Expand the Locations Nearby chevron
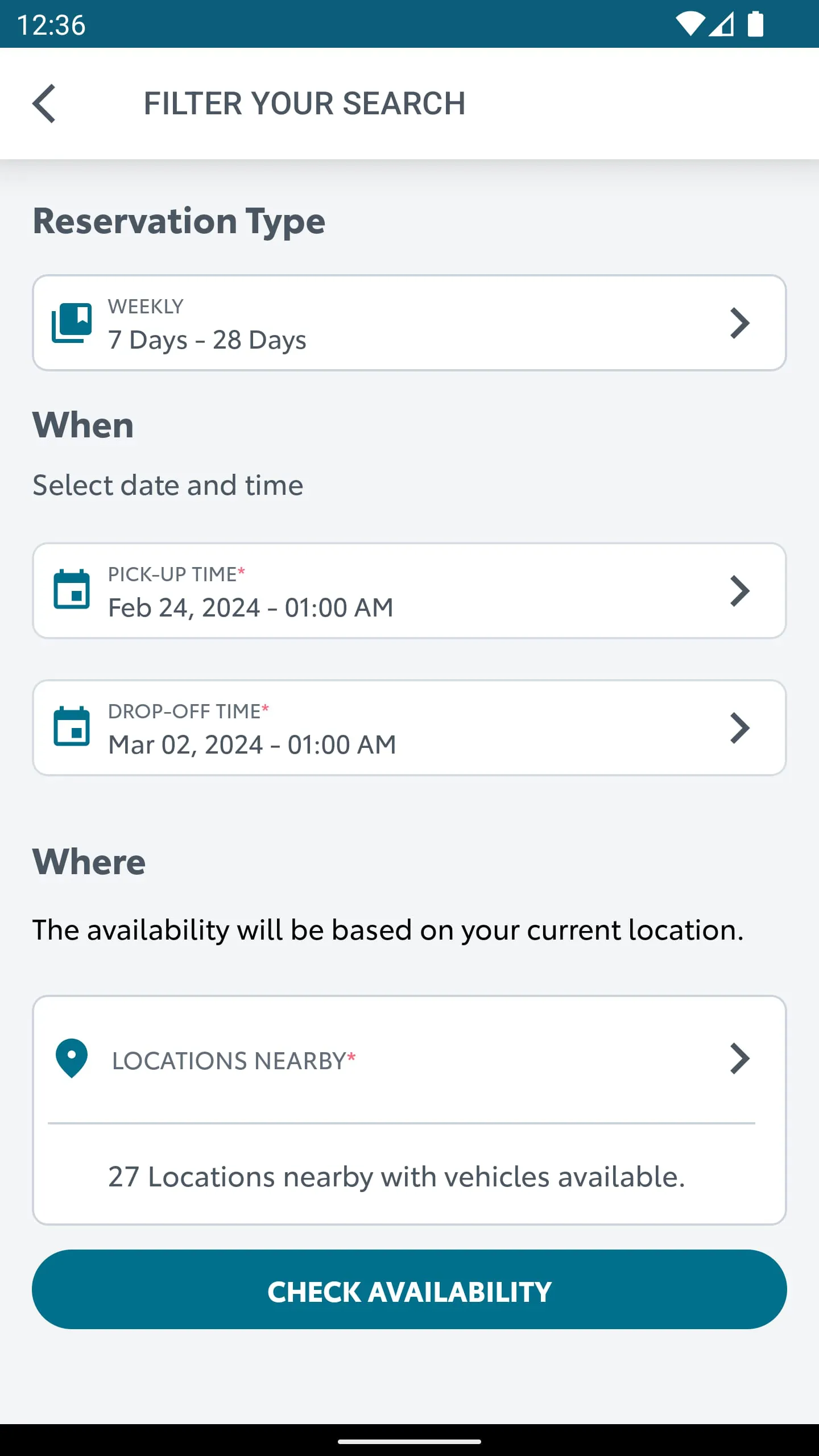 (739, 1058)
